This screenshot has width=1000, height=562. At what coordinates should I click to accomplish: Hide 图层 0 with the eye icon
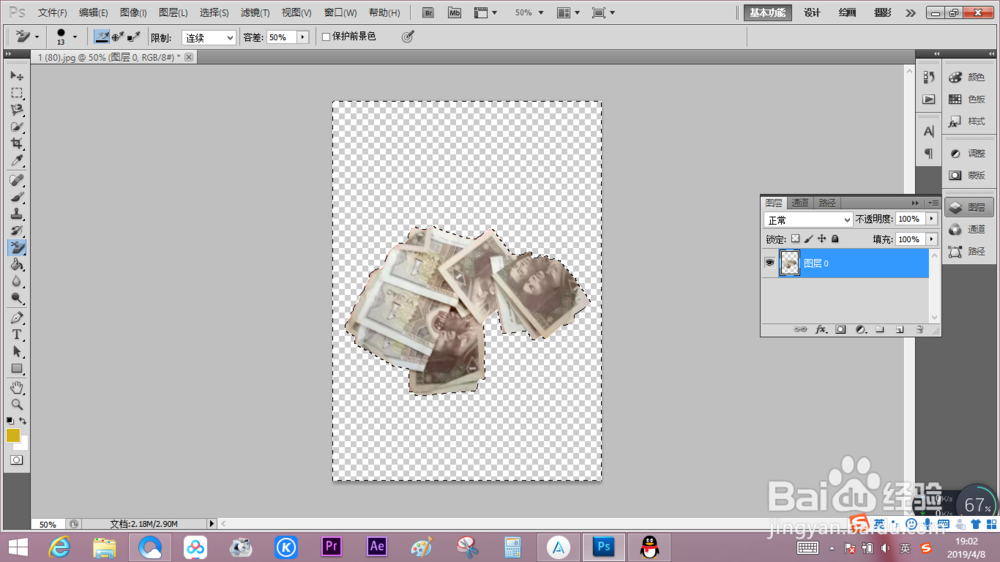point(770,263)
